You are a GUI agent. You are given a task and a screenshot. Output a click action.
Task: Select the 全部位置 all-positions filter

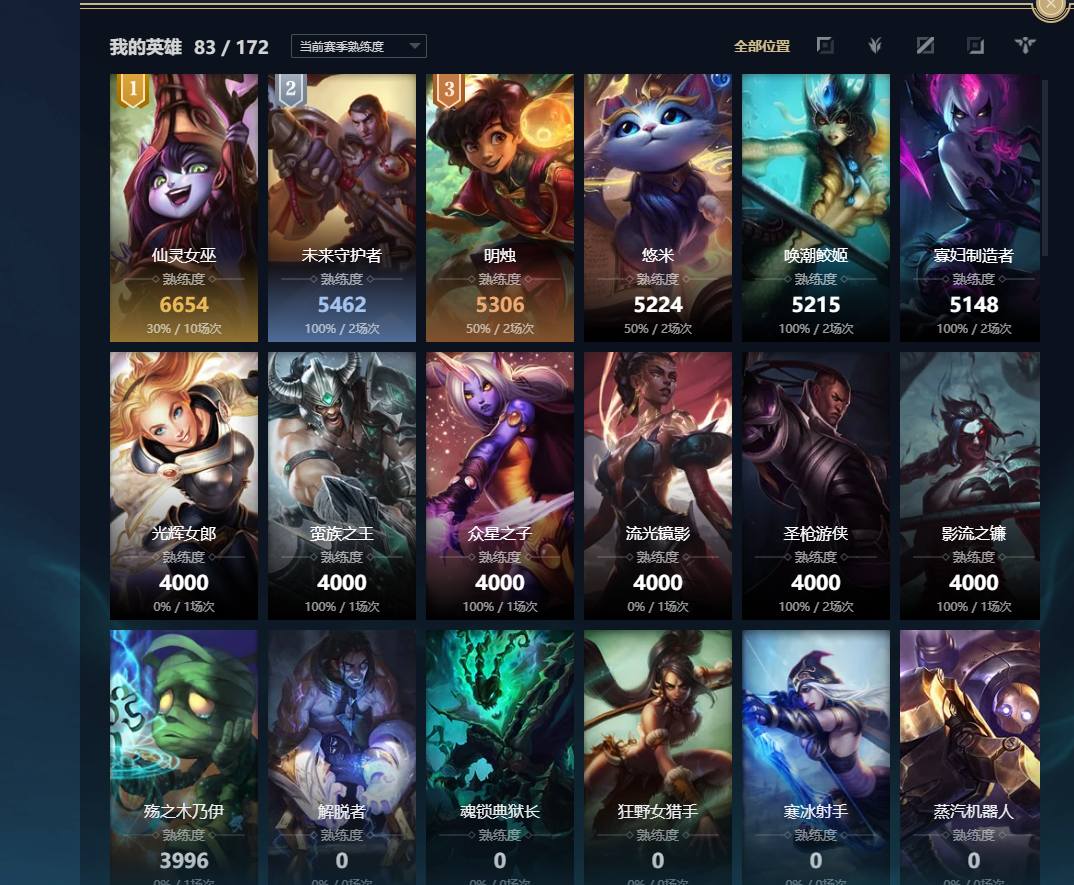point(762,47)
